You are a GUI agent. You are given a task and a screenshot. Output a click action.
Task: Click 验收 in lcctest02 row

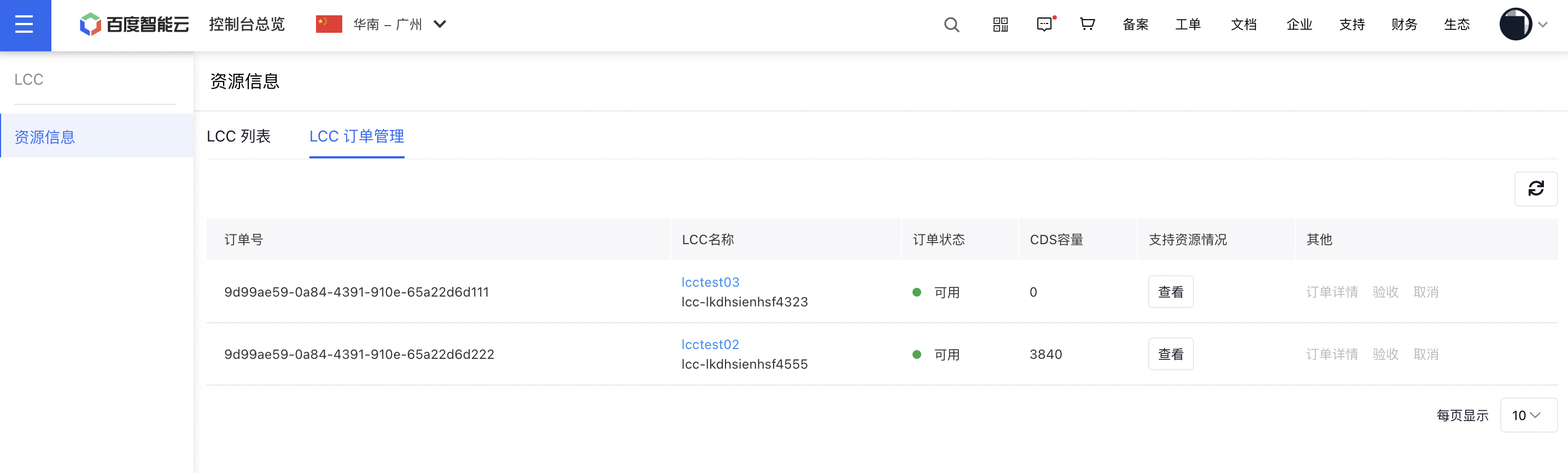(x=1385, y=354)
